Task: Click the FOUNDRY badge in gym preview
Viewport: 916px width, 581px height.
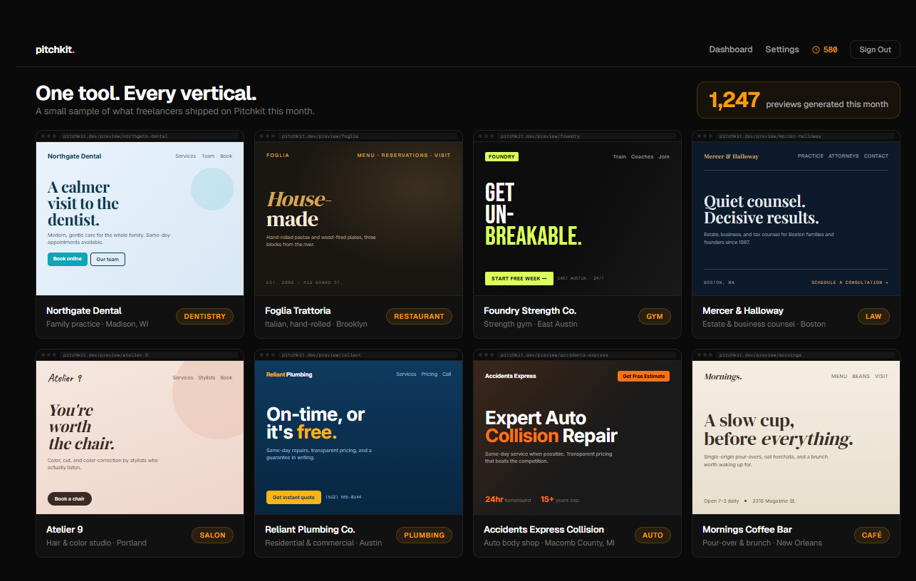Action: (x=501, y=156)
